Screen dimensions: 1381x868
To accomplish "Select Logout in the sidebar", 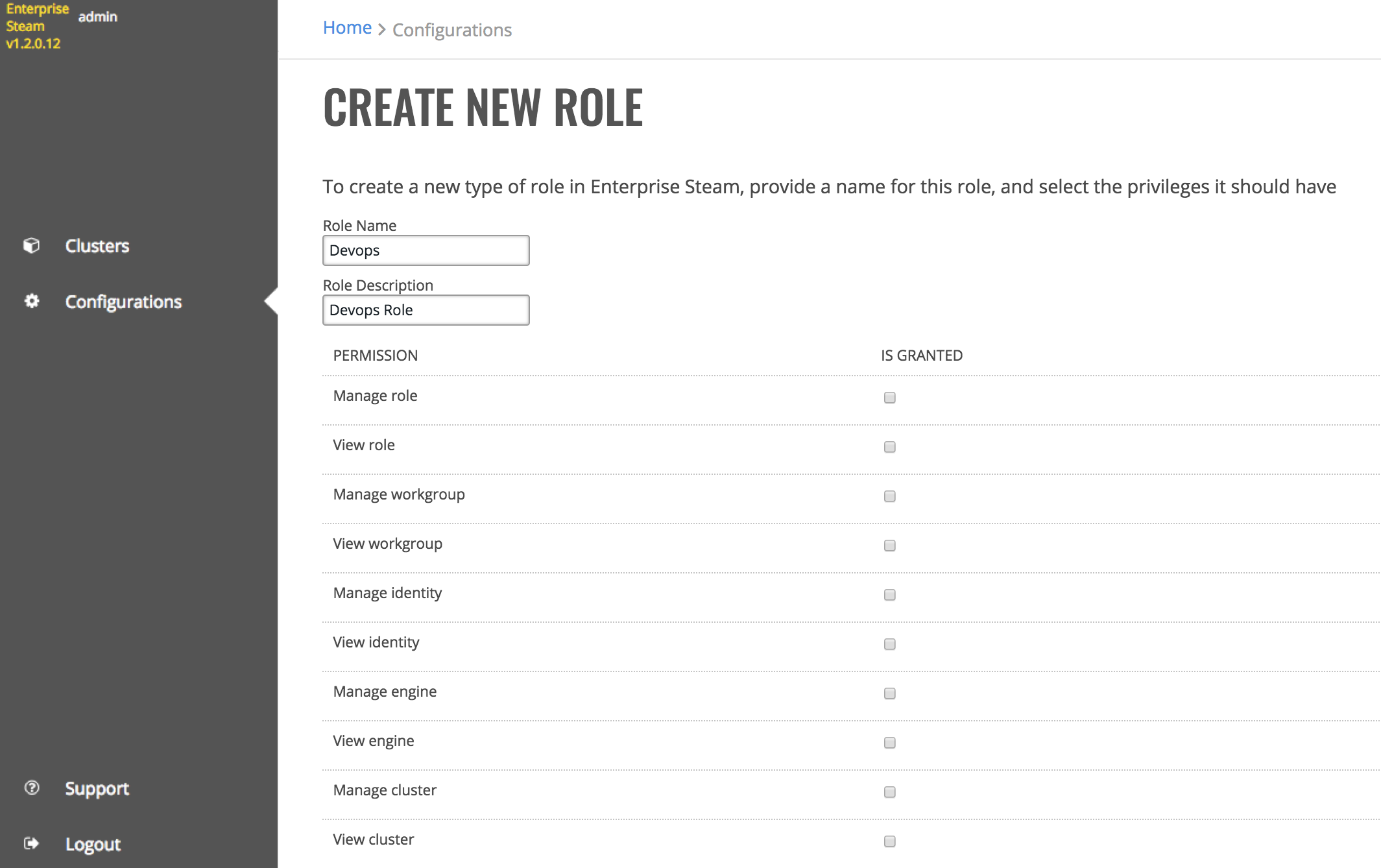I will click(93, 844).
